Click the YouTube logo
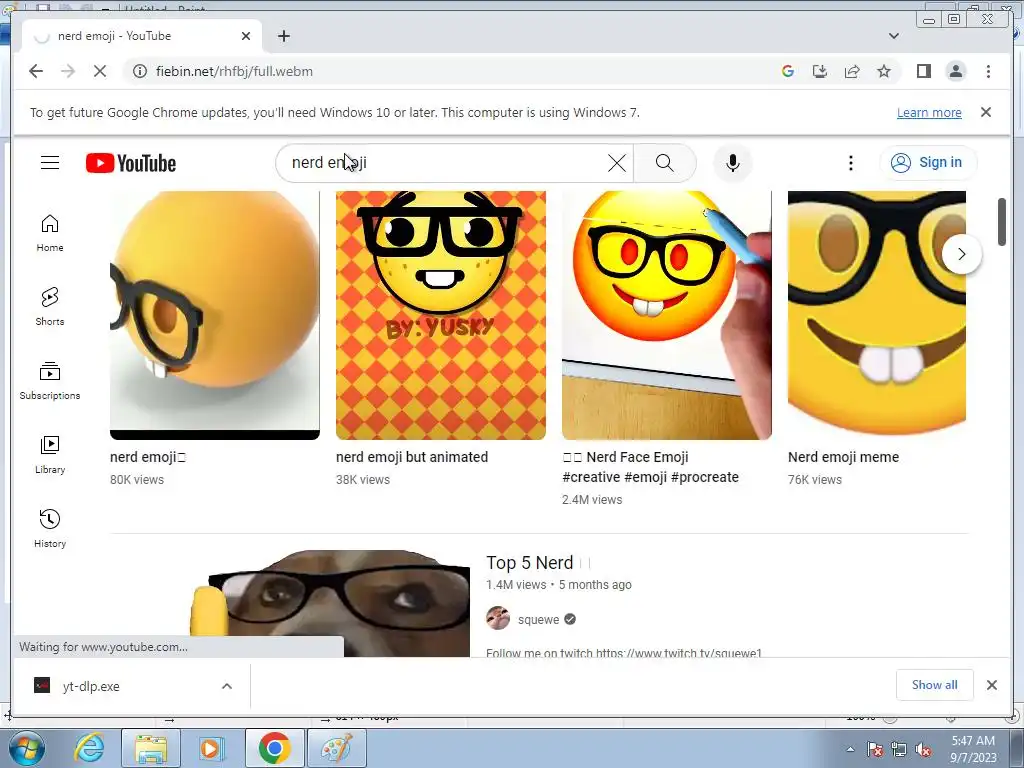1024x768 pixels. click(x=131, y=163)
